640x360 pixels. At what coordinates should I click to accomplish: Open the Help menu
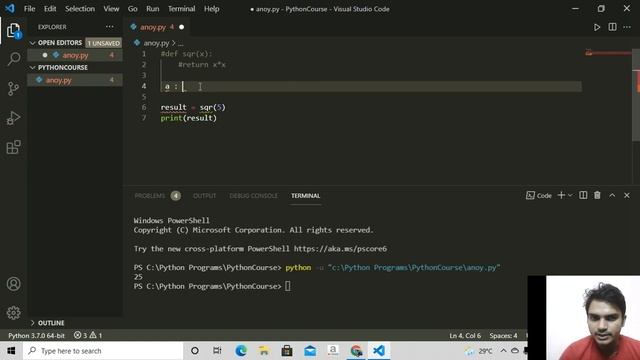211,9
